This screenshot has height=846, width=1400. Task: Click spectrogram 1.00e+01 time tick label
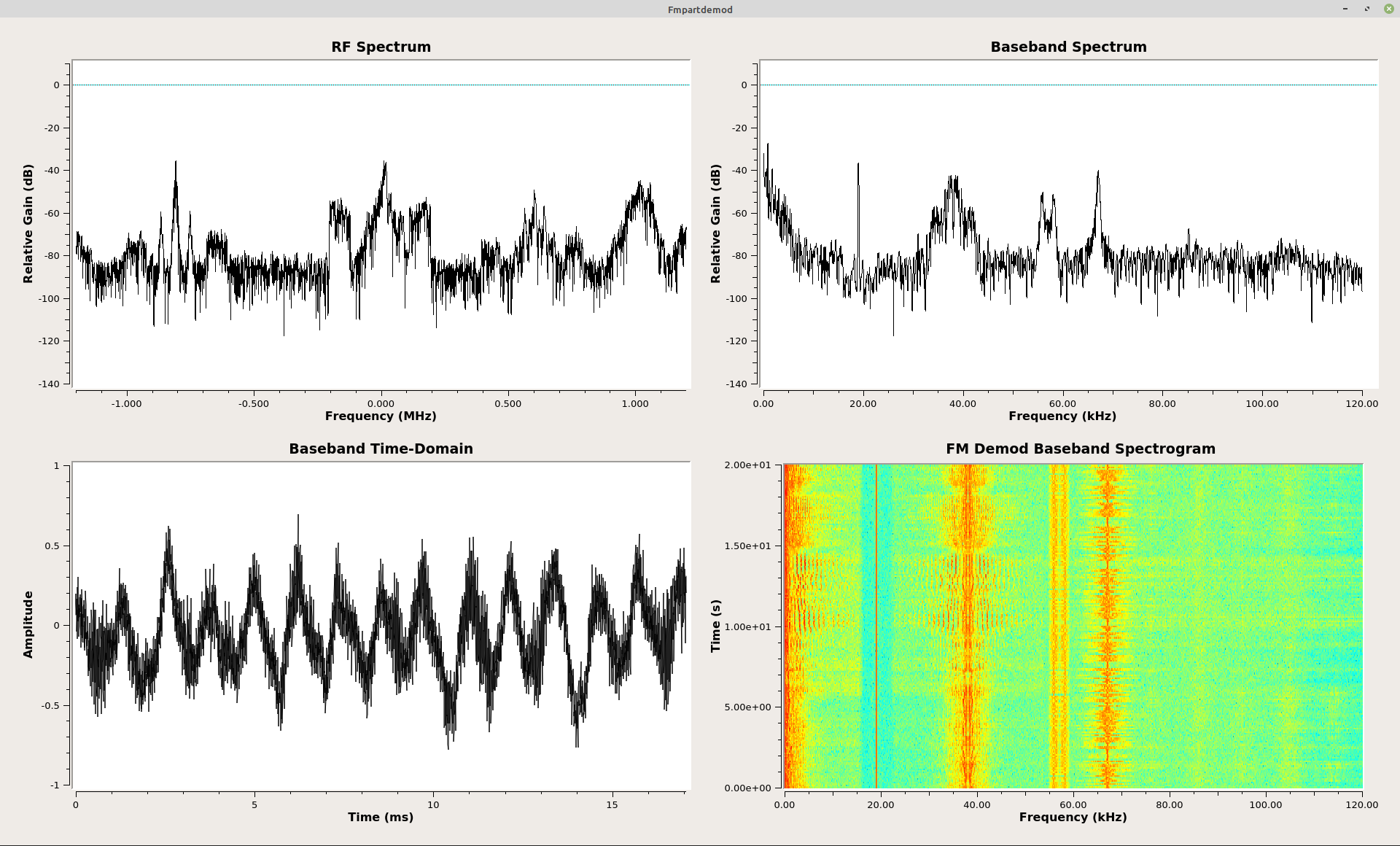coord(747,626)
